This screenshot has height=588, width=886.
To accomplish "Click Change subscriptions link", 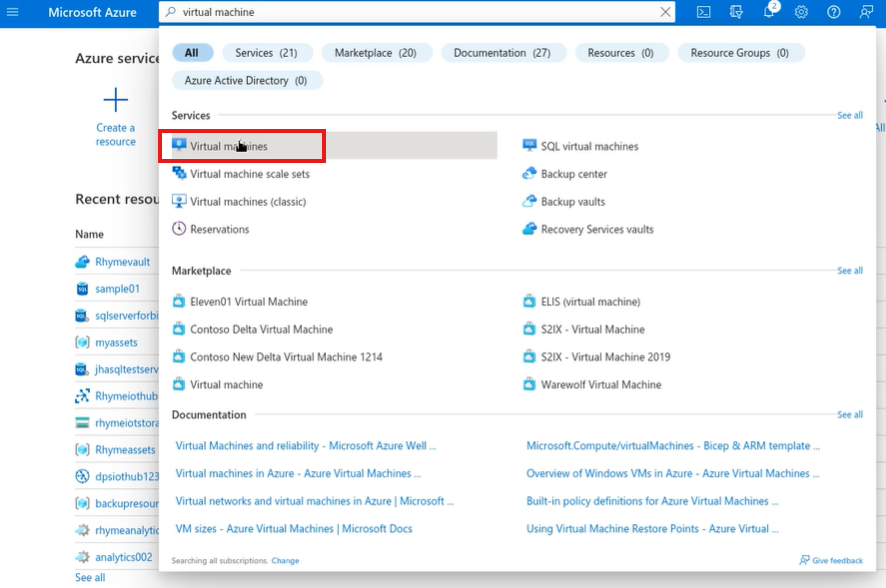I will point(285,561).
